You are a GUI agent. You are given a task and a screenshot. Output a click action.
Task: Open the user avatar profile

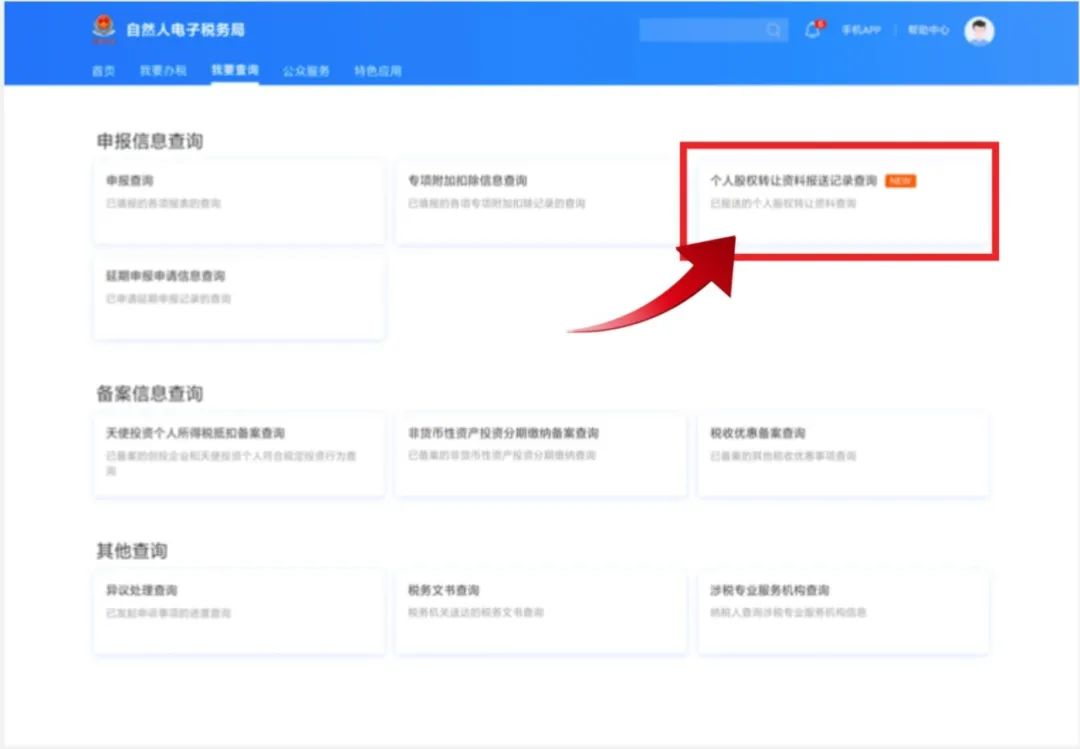coord(979,31)
